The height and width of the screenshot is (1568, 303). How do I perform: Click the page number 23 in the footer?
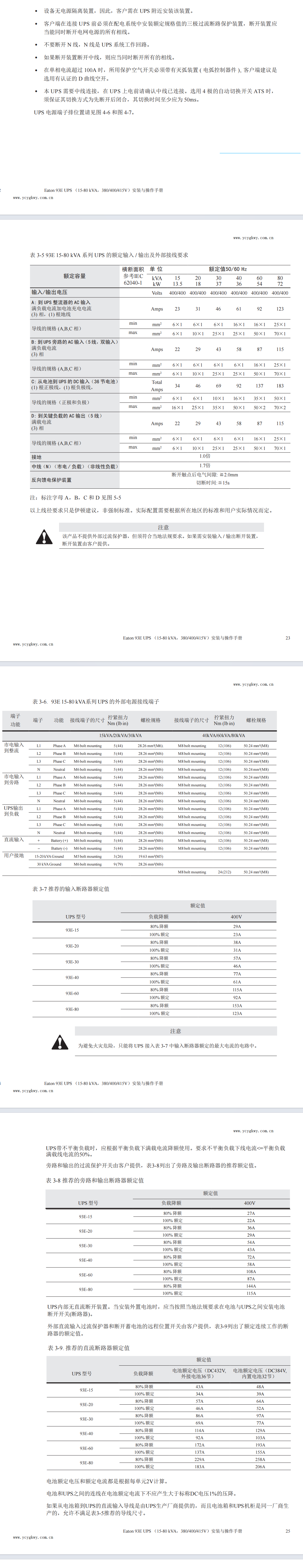point(288,638)
